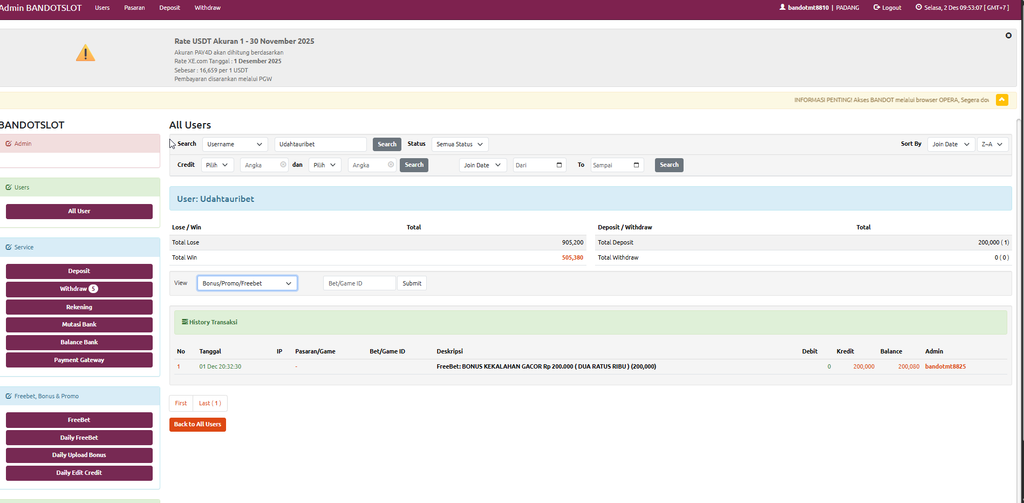Open the second Pilih dropdown after dan
1024x503 pixels.
point(325,165)
